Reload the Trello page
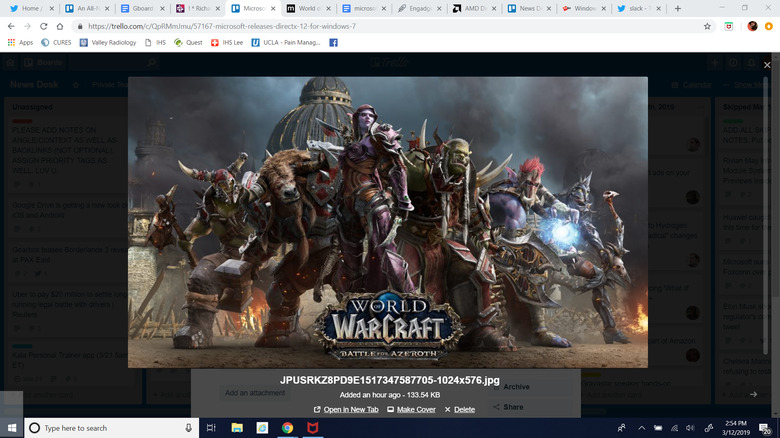Image resolution: width=780 pixels, height=438 pixels. [44, 26]
